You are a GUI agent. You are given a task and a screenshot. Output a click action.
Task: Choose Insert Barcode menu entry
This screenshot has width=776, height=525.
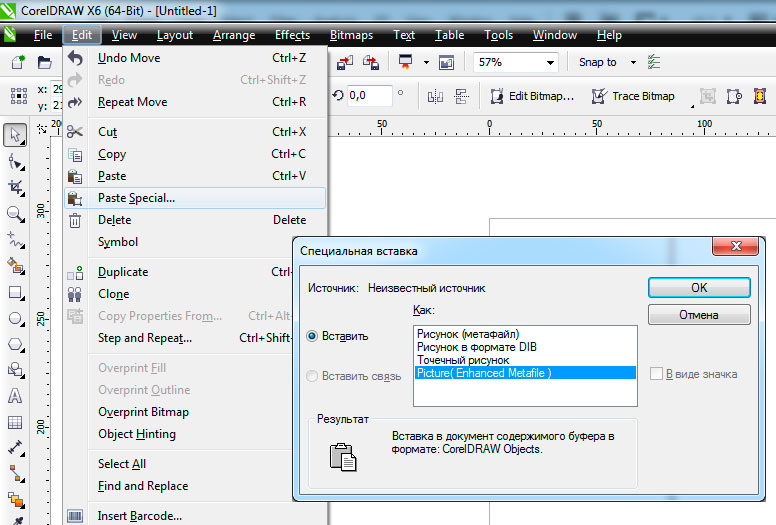click(x=195, y=515)
